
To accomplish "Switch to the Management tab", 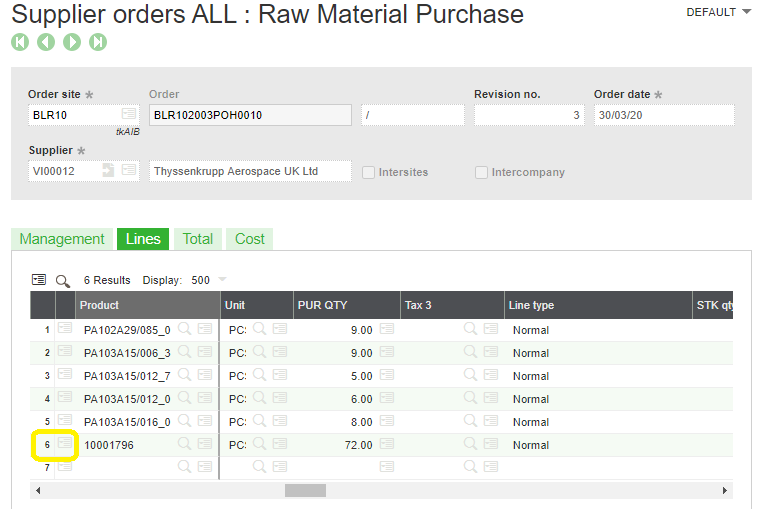I will pos(62,239).
